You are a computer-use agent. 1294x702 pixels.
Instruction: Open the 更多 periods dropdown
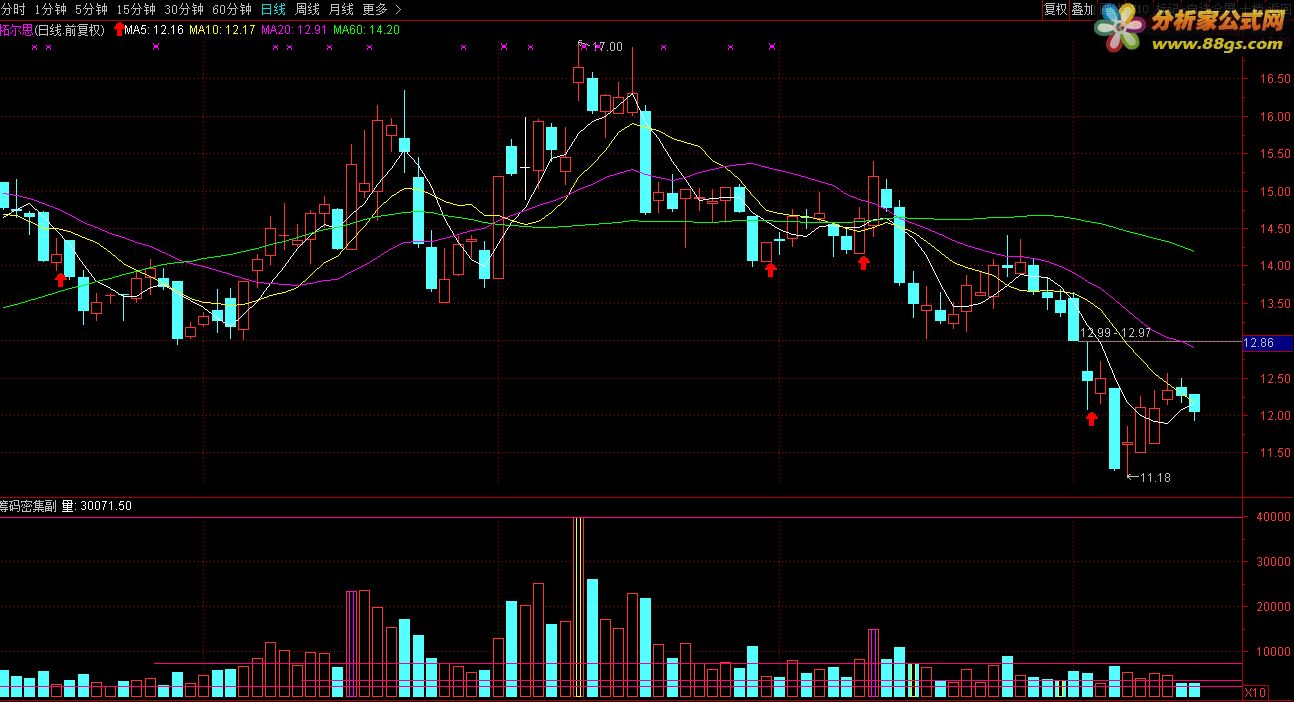(382, 9)
